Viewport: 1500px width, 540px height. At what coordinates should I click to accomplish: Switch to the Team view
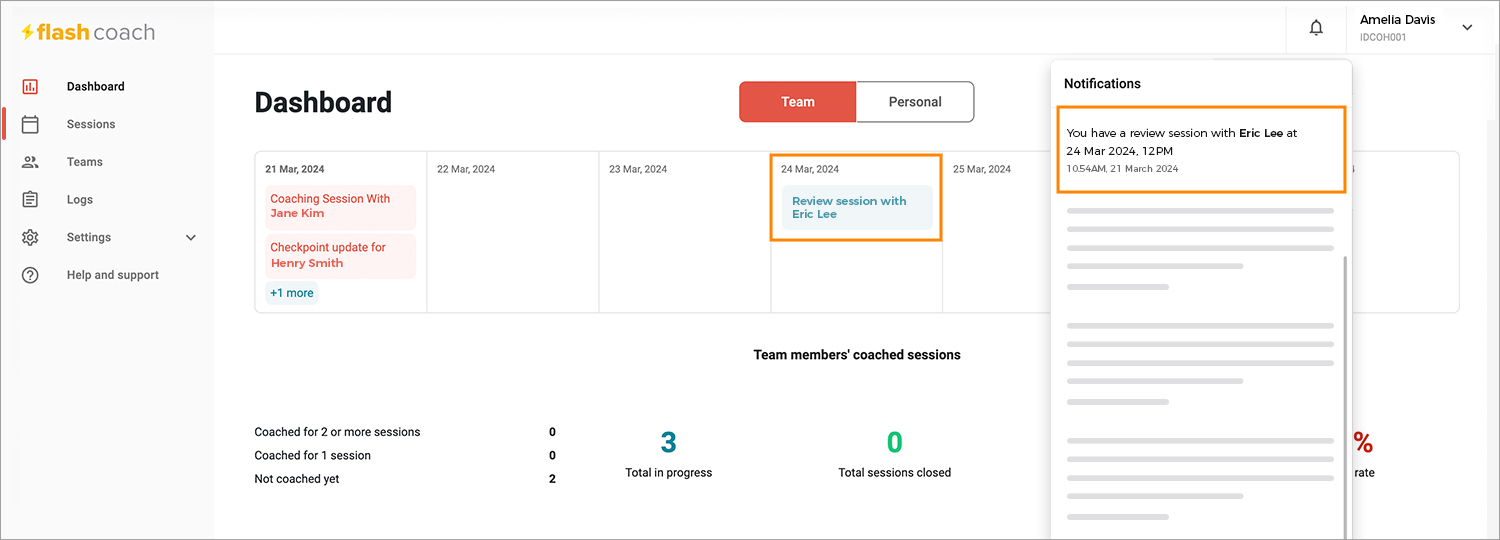(798, 102)
